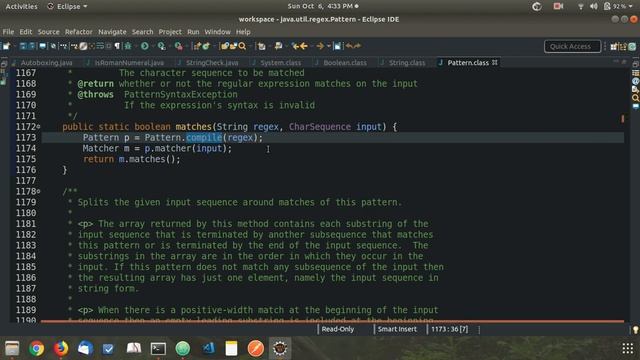Screen dimensions: 640x360
Task: Open the Files manager from the dock
Action: [12, 349]
